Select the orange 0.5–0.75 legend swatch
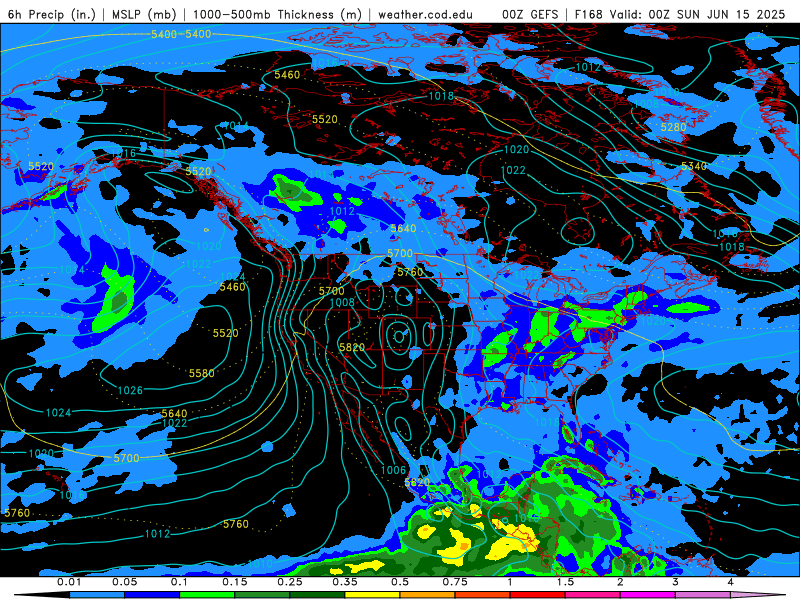Image resolution: width=800 pixels, height=600 pixels. pos(428,595)
